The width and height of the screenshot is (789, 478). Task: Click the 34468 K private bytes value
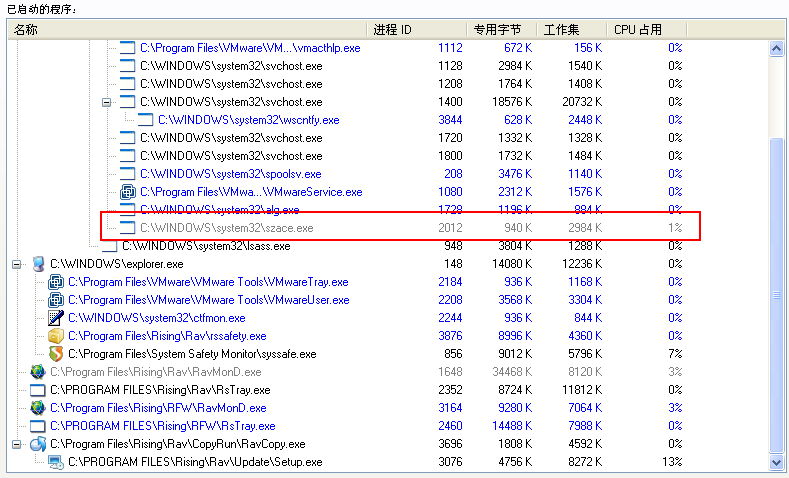click(512, 372)
